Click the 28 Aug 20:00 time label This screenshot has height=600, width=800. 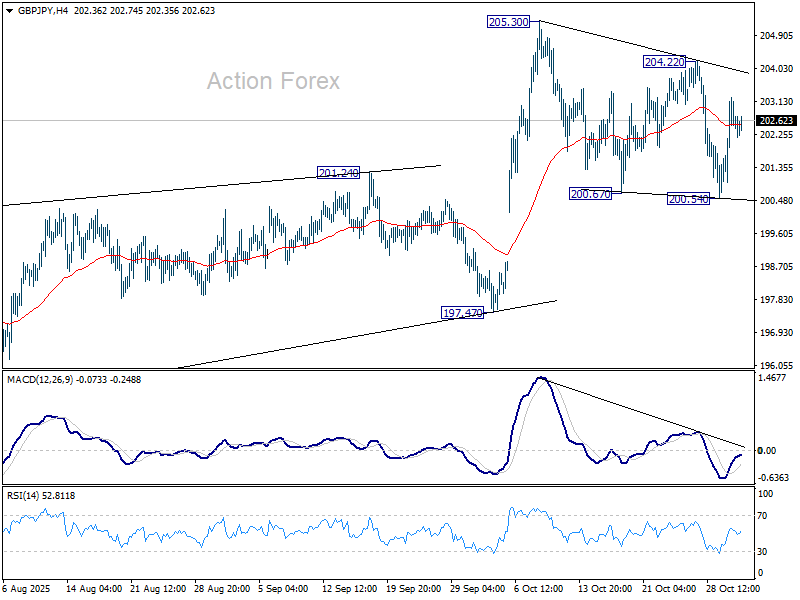point(222,589)
